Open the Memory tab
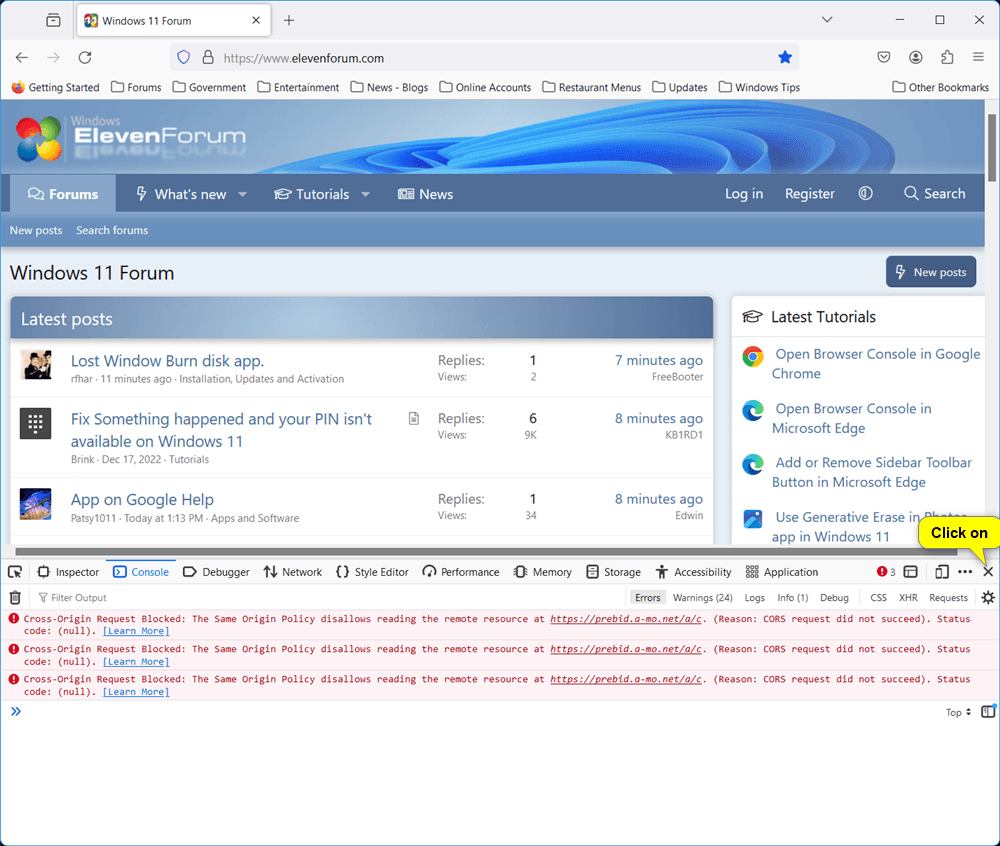 click(x=543, y=572)
